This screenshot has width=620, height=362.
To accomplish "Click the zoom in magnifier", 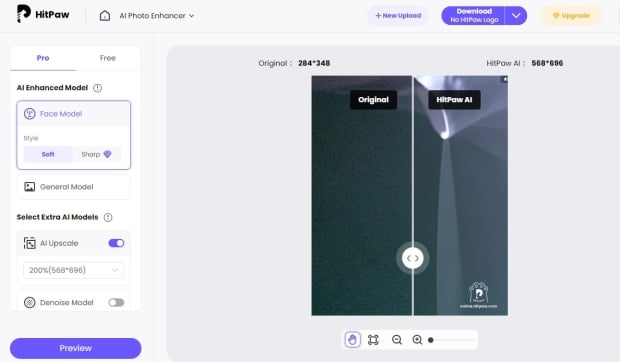I will (x=417, y=340).
